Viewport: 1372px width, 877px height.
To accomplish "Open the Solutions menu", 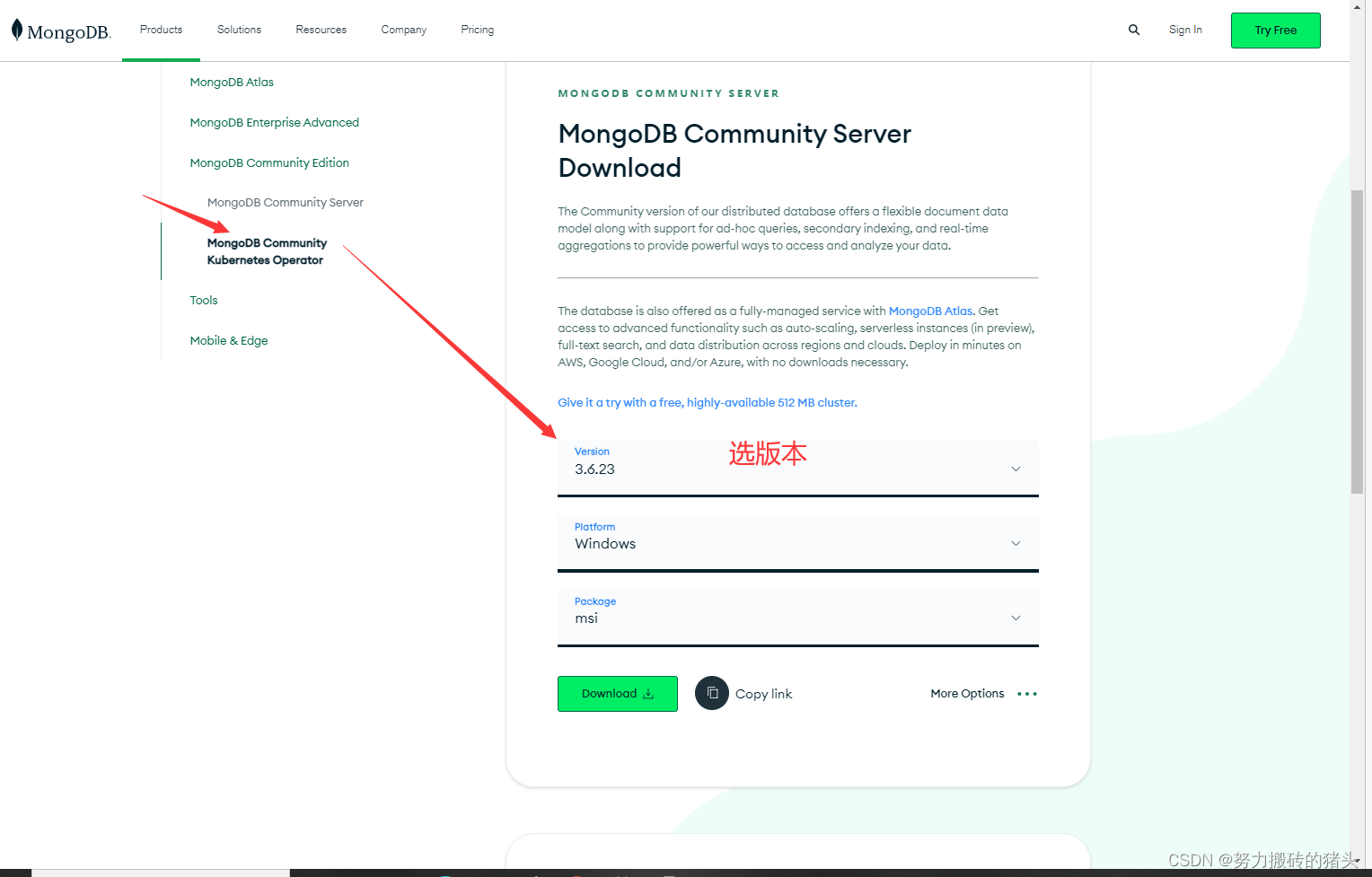I will pos(239,29).
